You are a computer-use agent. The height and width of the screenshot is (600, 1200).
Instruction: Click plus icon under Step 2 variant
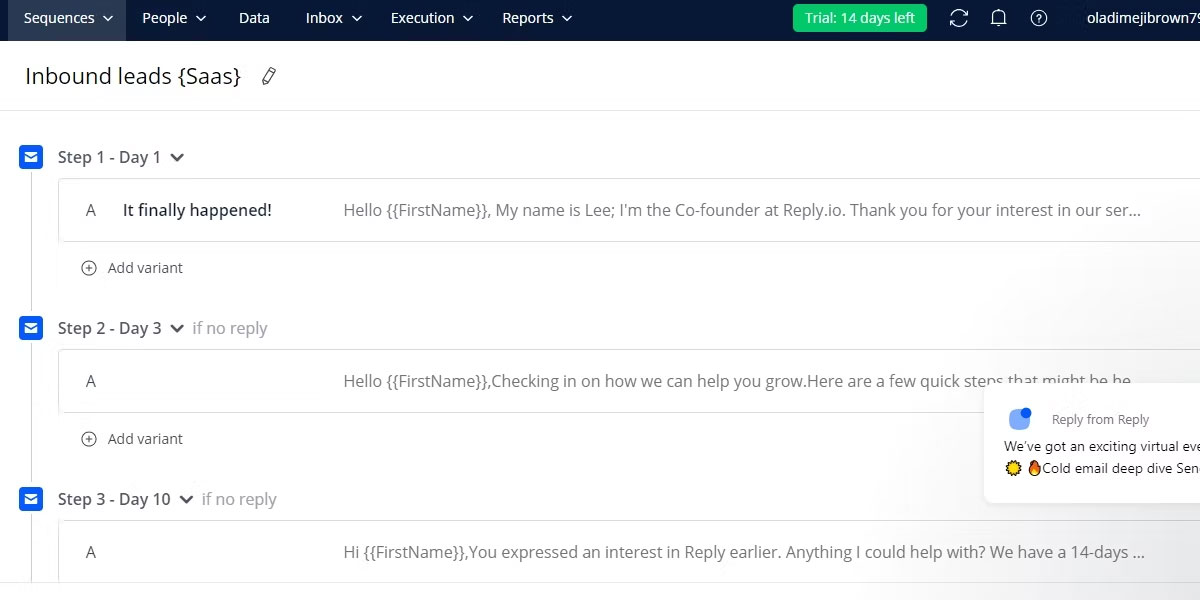coord(89,439)
